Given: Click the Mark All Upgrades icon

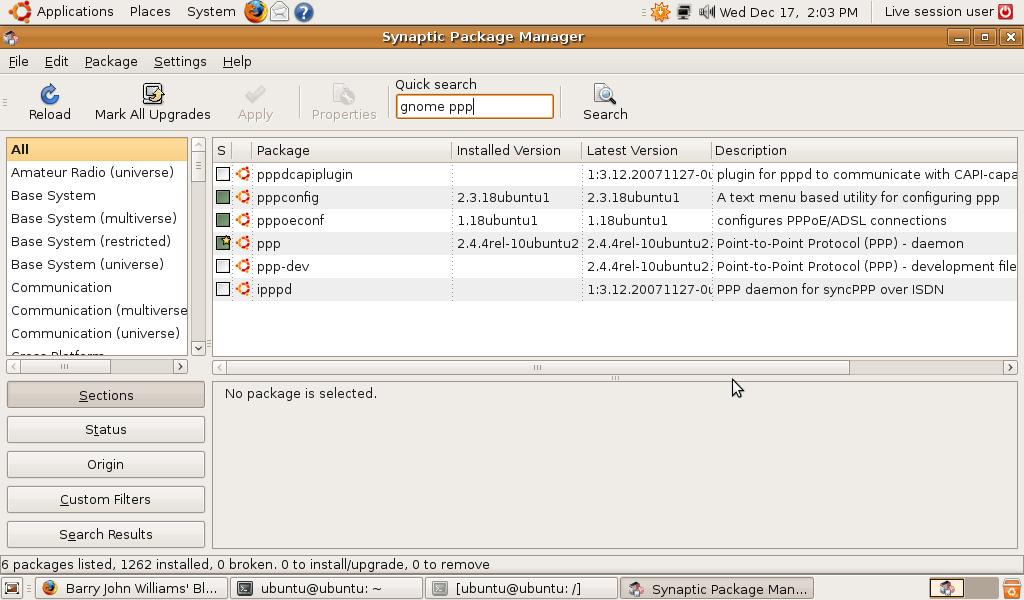Looking at the screenshot, I should pos(153,95).
